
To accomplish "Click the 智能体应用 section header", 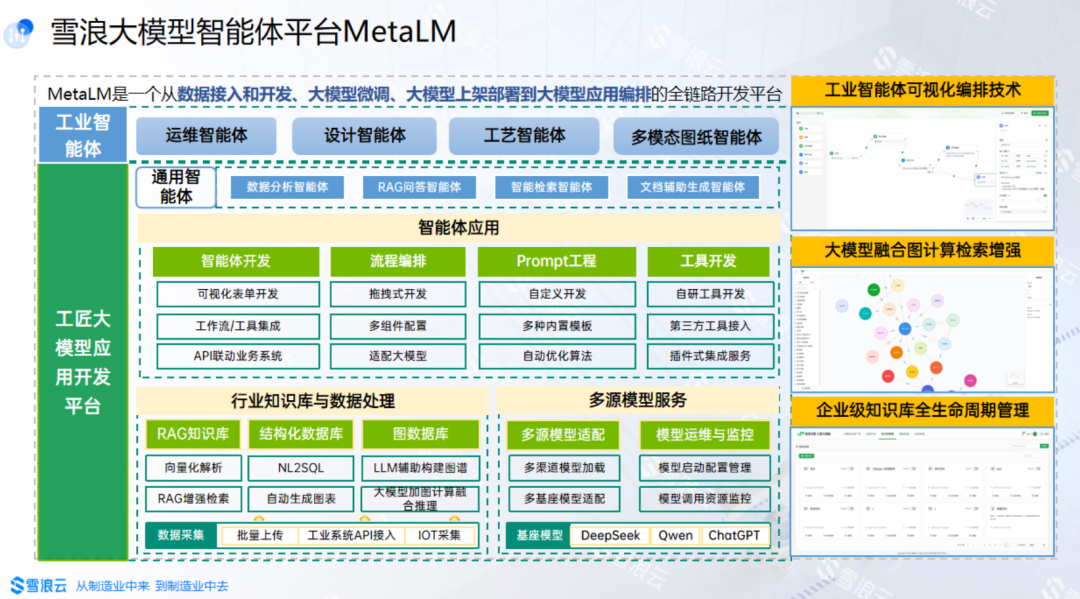I will 458,228.
